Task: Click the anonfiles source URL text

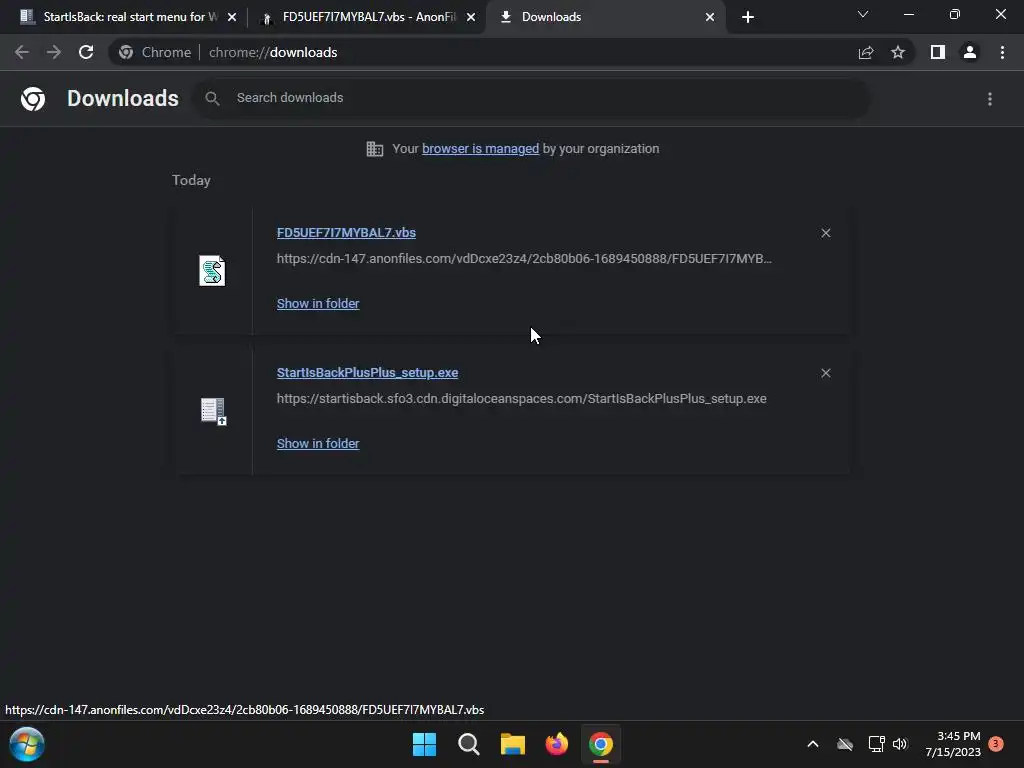Action: click(x=524, y=259)
